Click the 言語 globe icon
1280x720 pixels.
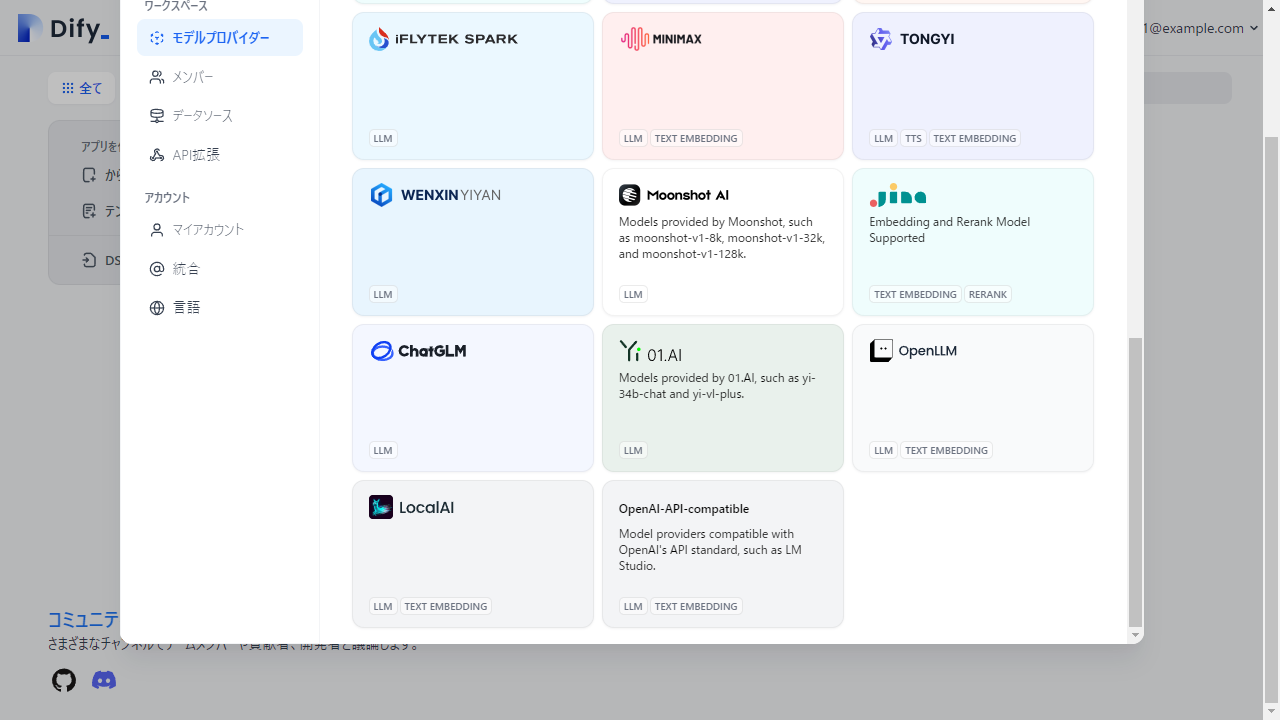pos(156,307)
